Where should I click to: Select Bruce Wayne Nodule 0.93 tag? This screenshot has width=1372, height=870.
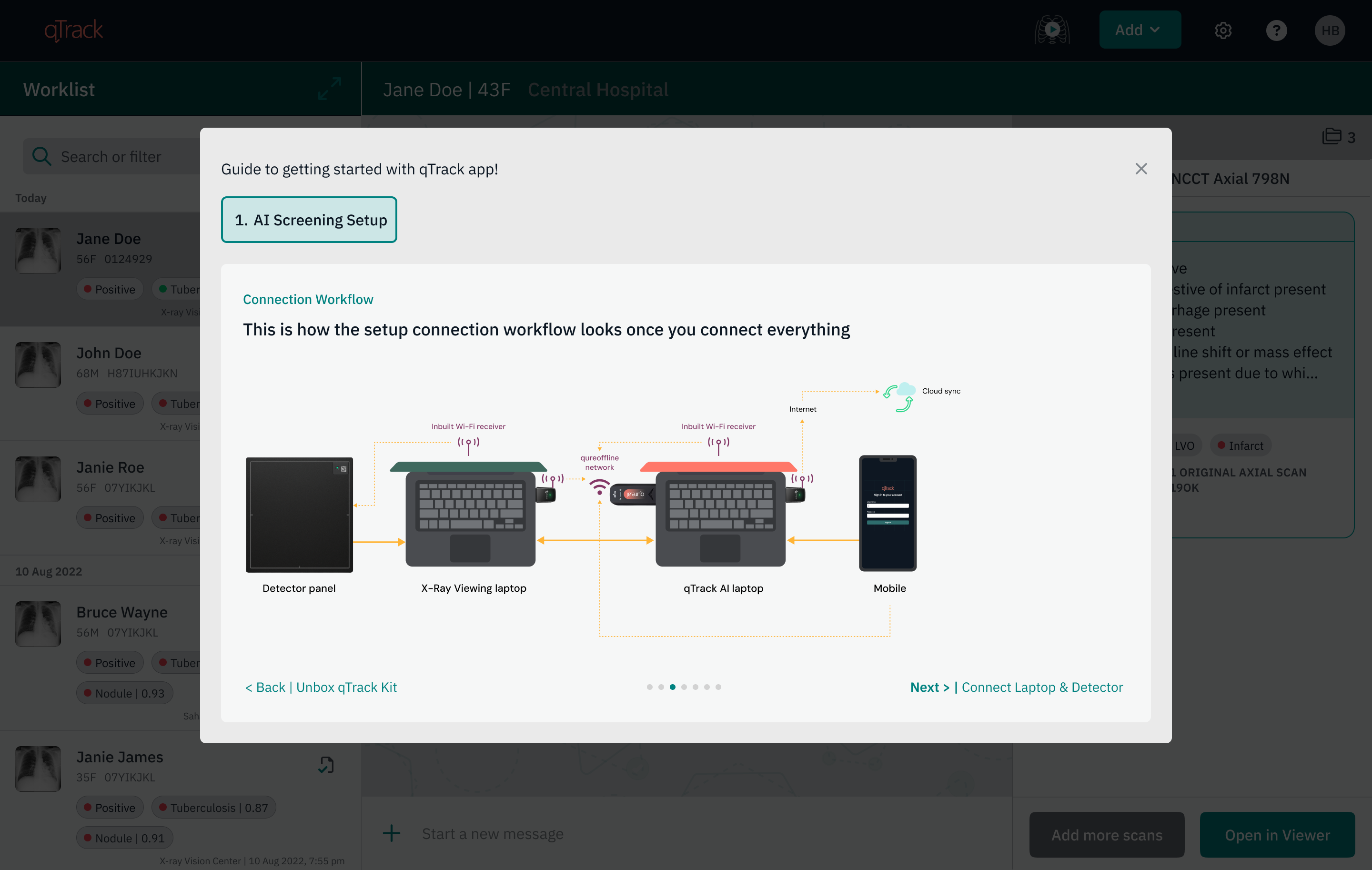[124, 693]
